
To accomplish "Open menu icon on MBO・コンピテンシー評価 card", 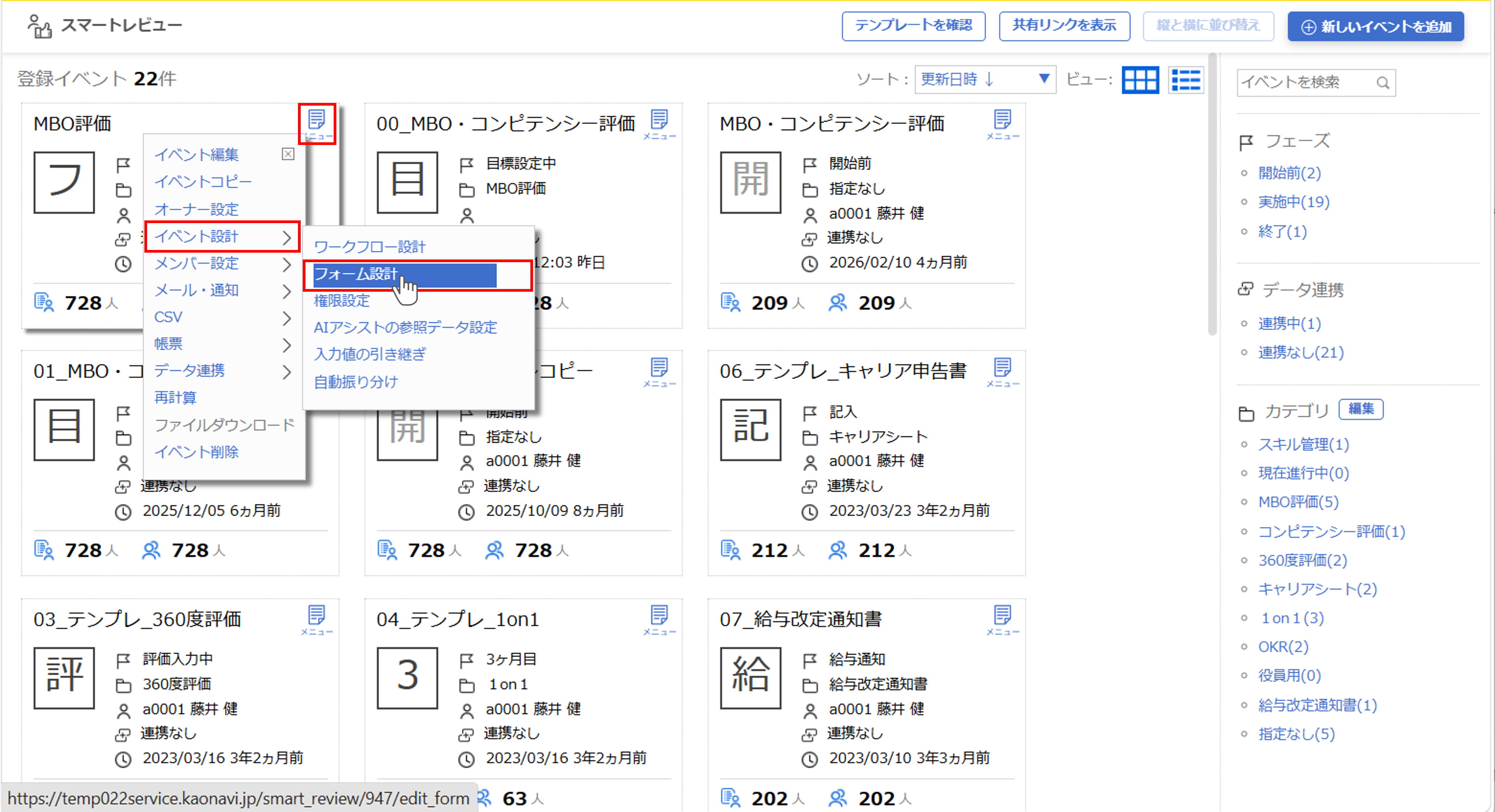I will (1002, 124).
